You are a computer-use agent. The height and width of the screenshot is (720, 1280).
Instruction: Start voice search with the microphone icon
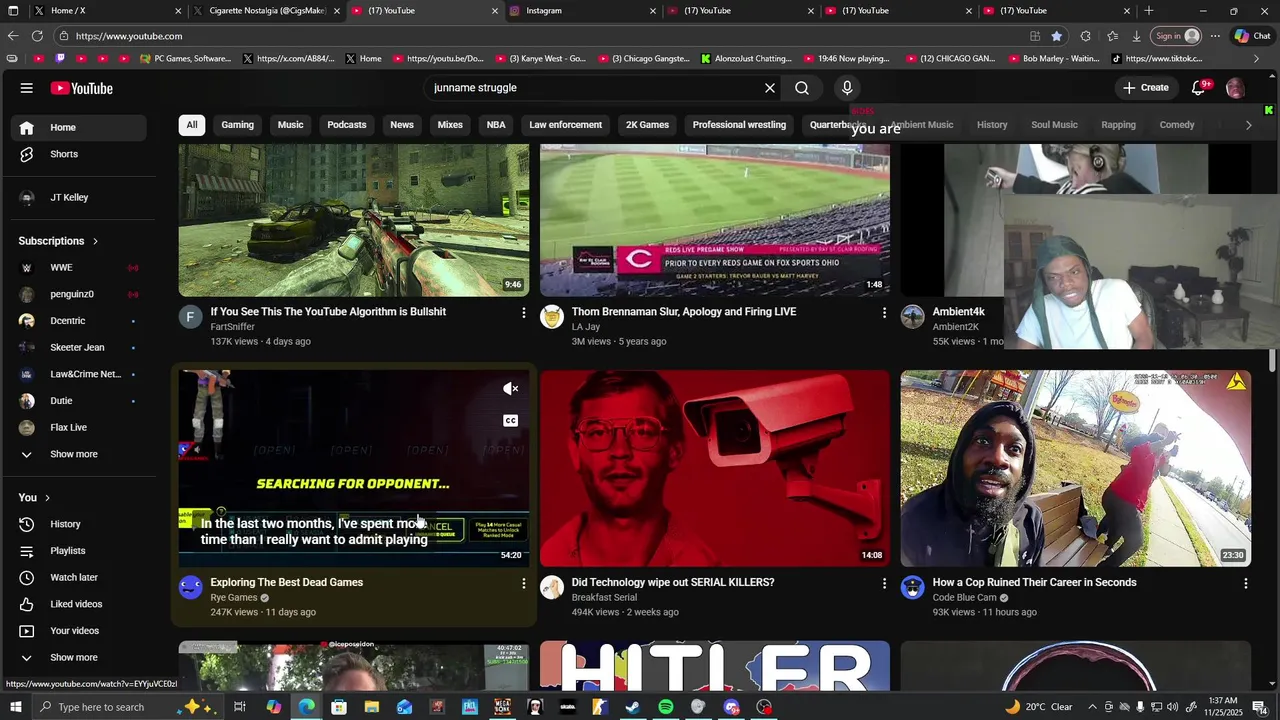pyautogui.click(x=847, y=88)
